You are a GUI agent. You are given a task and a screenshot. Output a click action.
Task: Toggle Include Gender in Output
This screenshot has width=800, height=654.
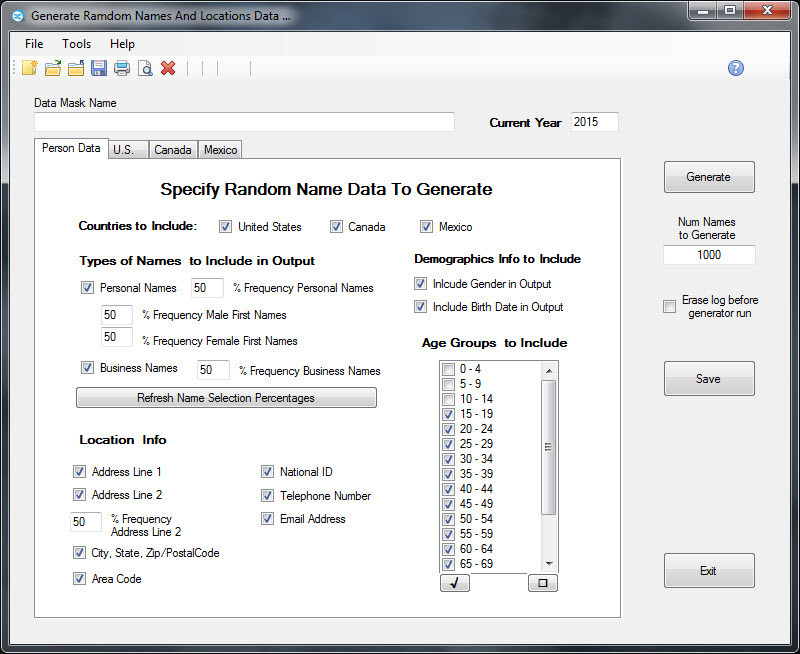[420, 284]
